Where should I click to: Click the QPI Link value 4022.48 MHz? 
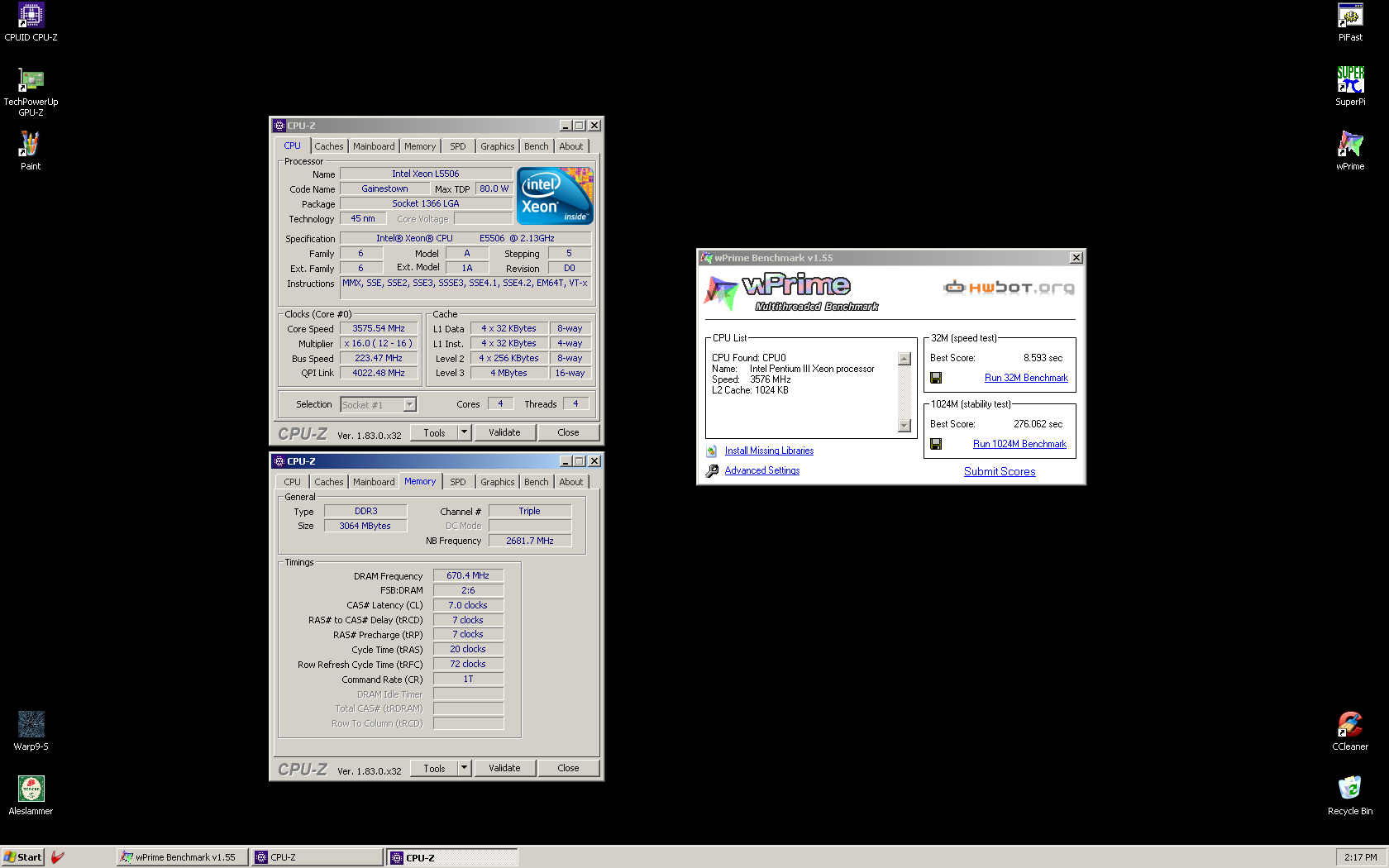(379, 373)
